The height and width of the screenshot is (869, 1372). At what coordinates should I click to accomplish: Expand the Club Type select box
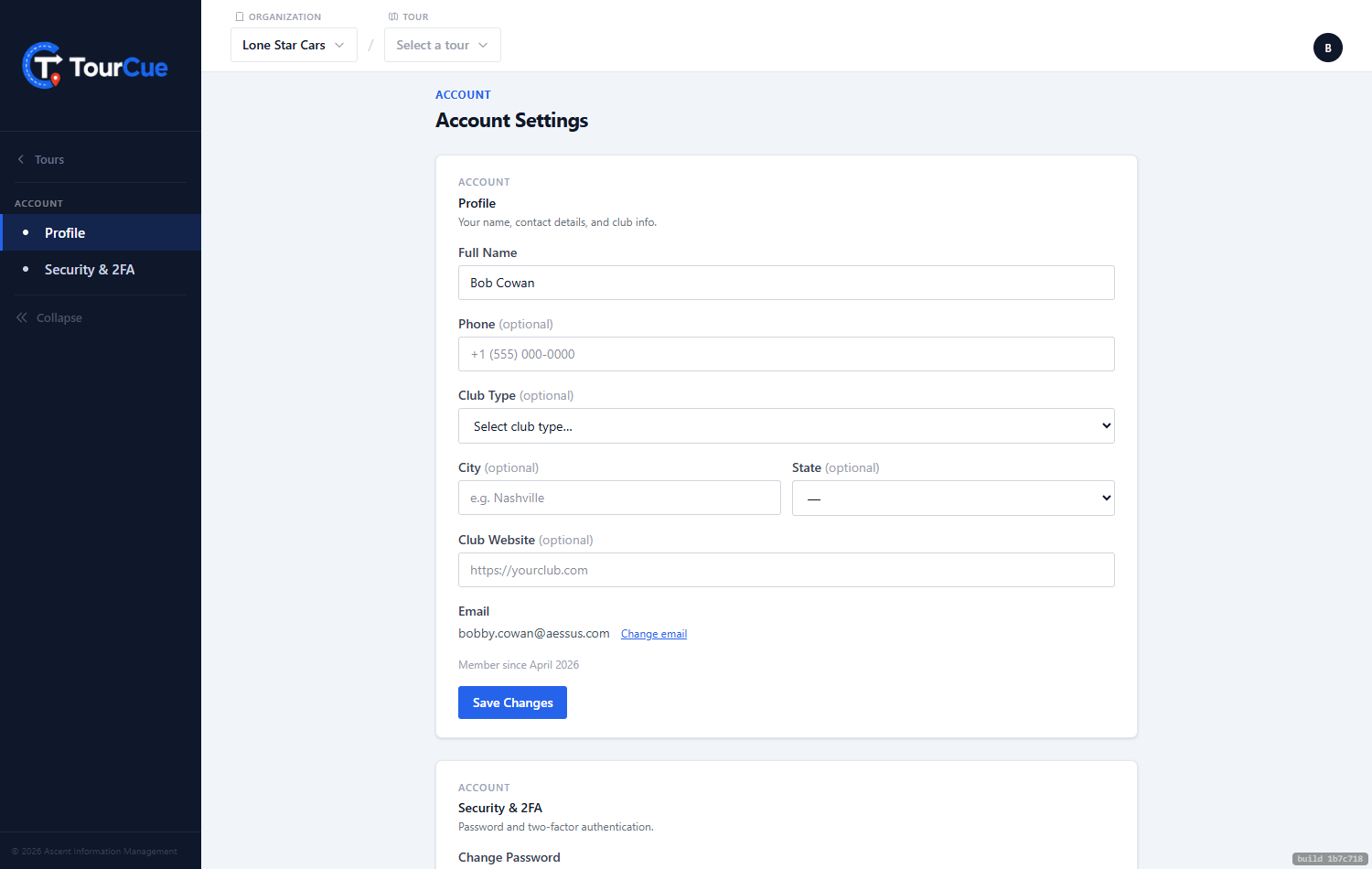tap(786, 425)
